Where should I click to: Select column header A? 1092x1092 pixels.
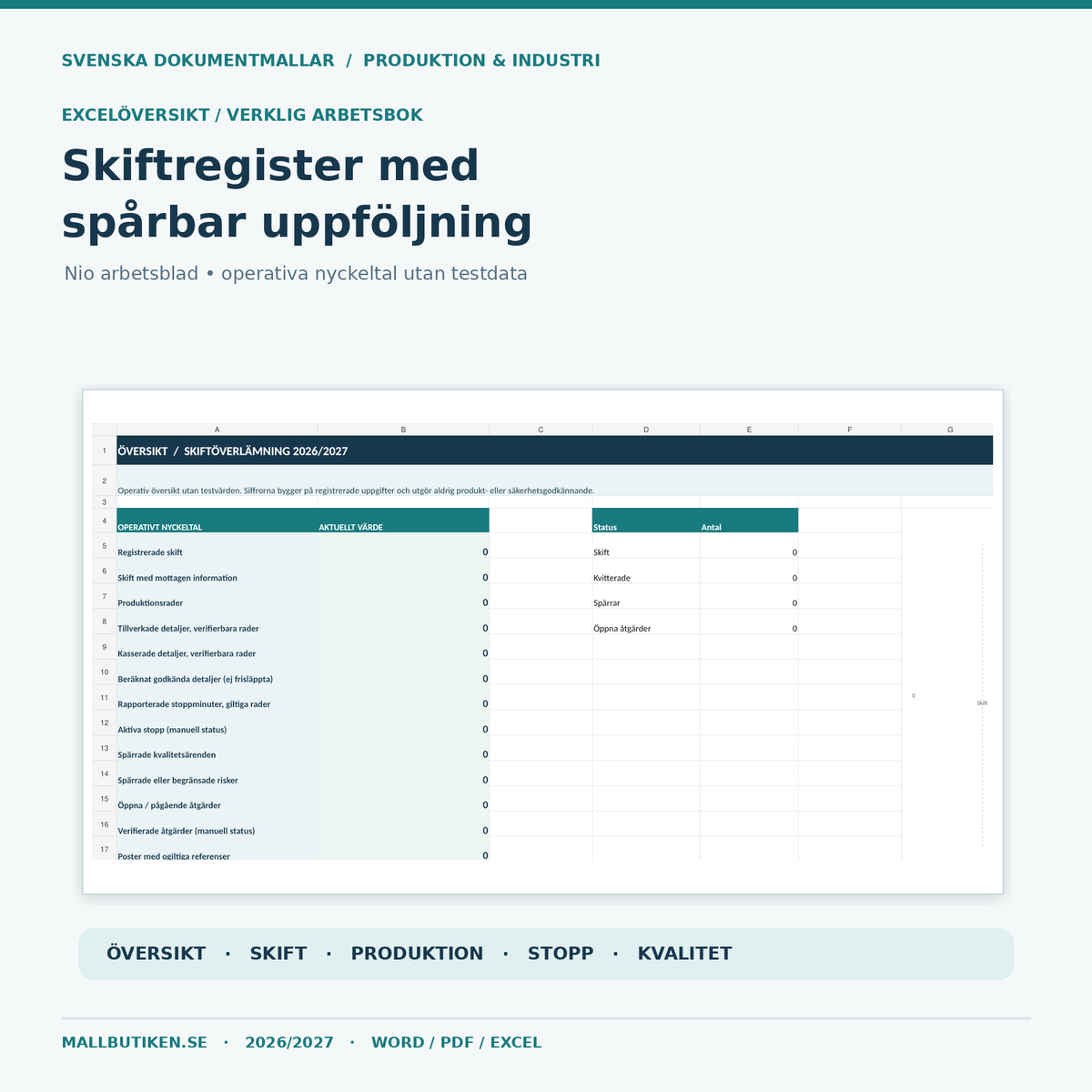(x=217, y=430)
